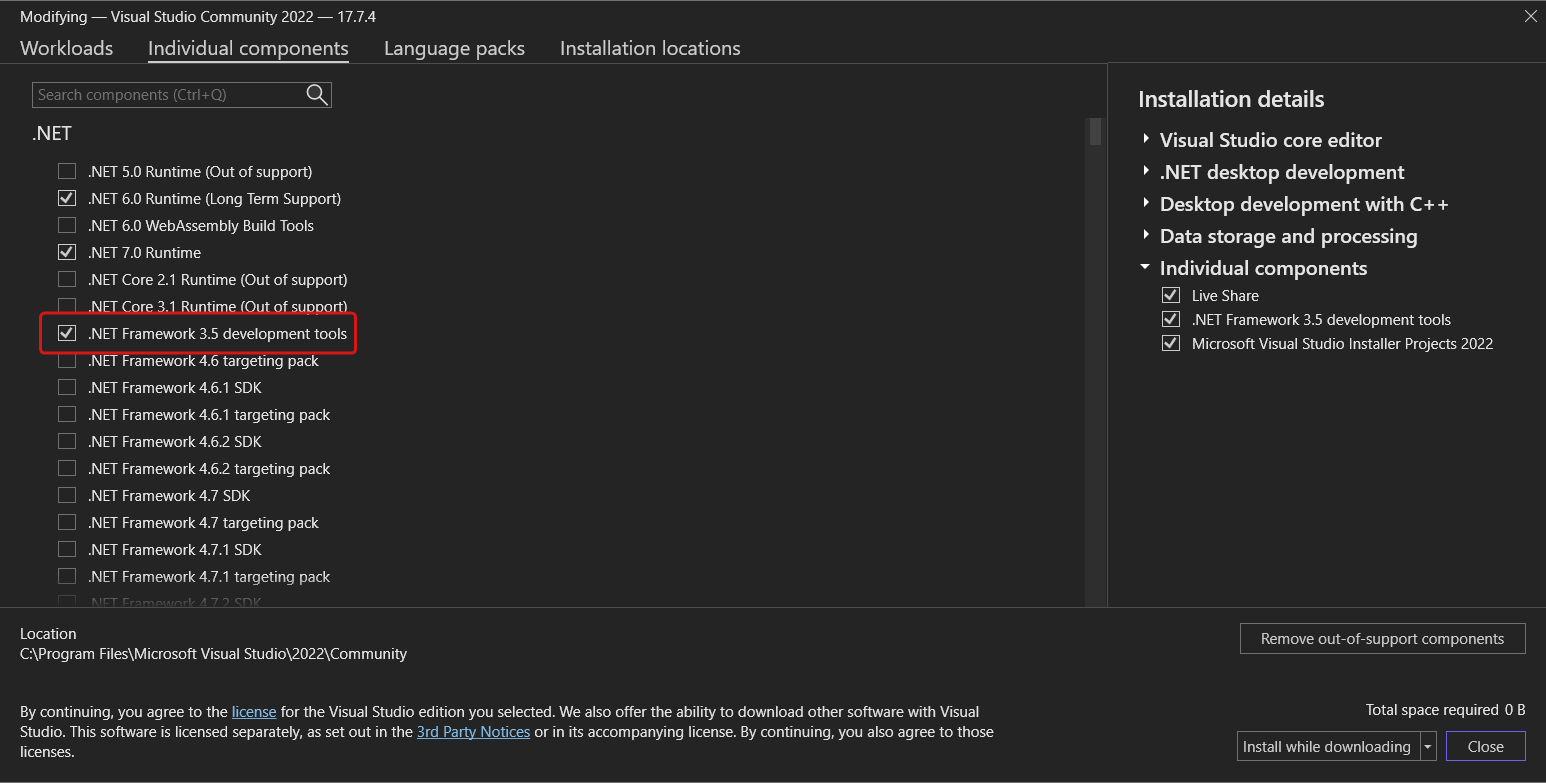Expand .NET desktop development details

click(1146, 172)
